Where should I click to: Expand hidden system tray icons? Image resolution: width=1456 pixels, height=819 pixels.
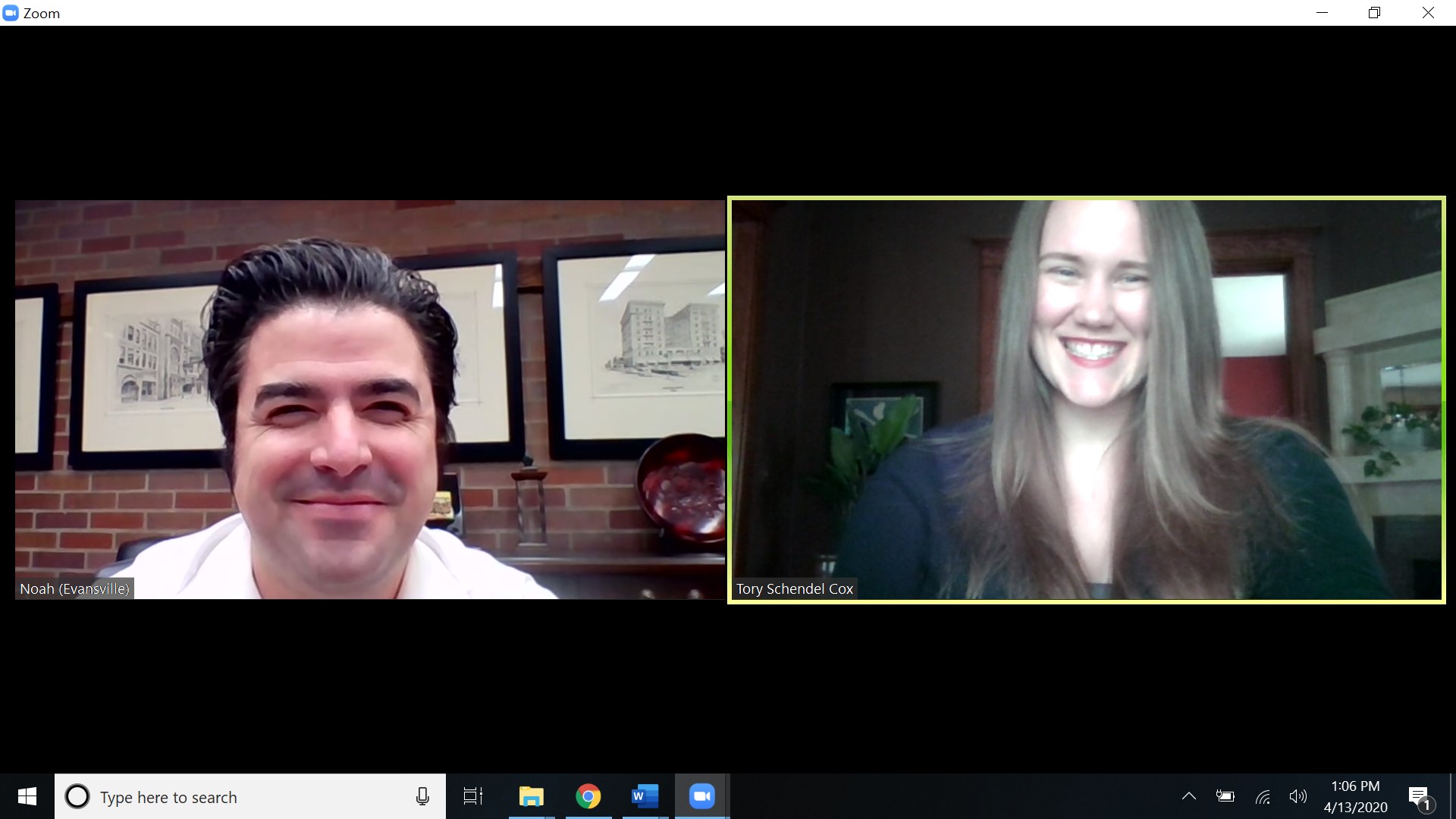(x=1188, y=796)
